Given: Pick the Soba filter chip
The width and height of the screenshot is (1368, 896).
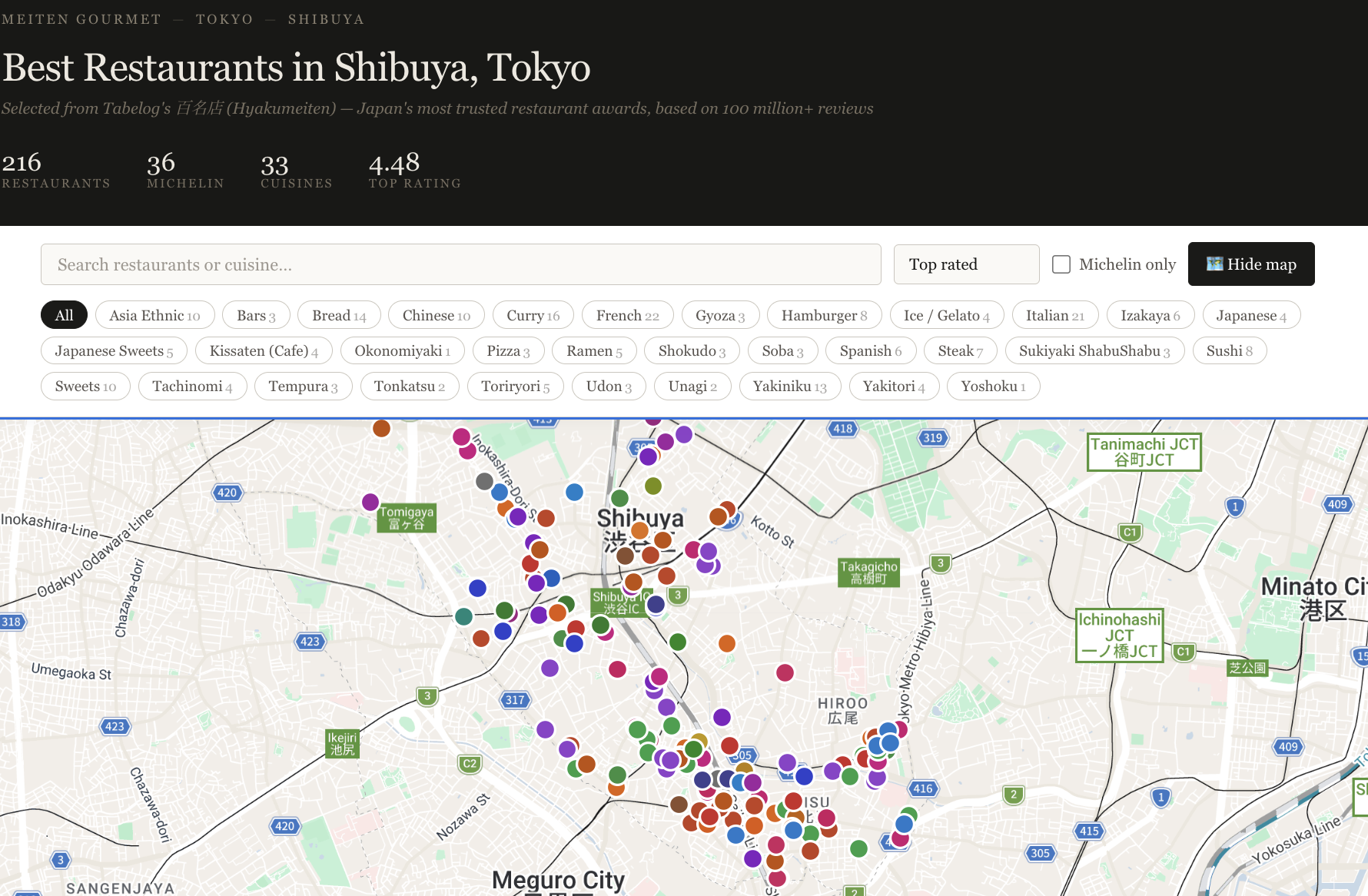Looking at the screenshot, I should coord(782,350).
